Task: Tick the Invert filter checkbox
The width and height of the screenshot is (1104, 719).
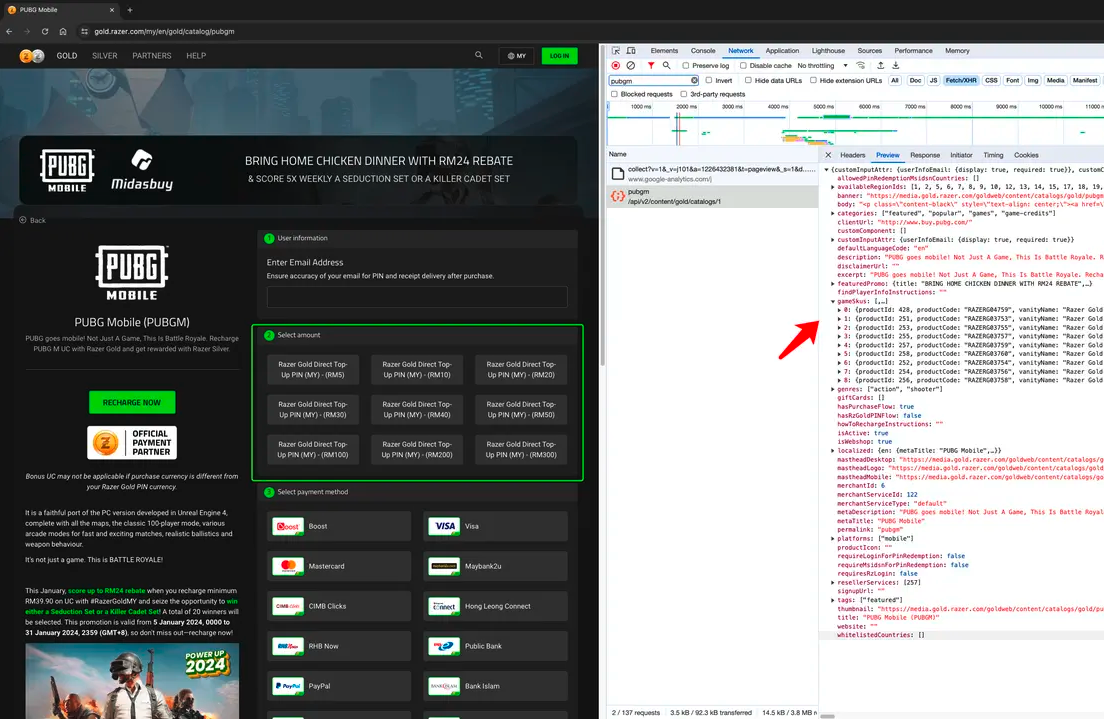Action: [x=709, y=80]
